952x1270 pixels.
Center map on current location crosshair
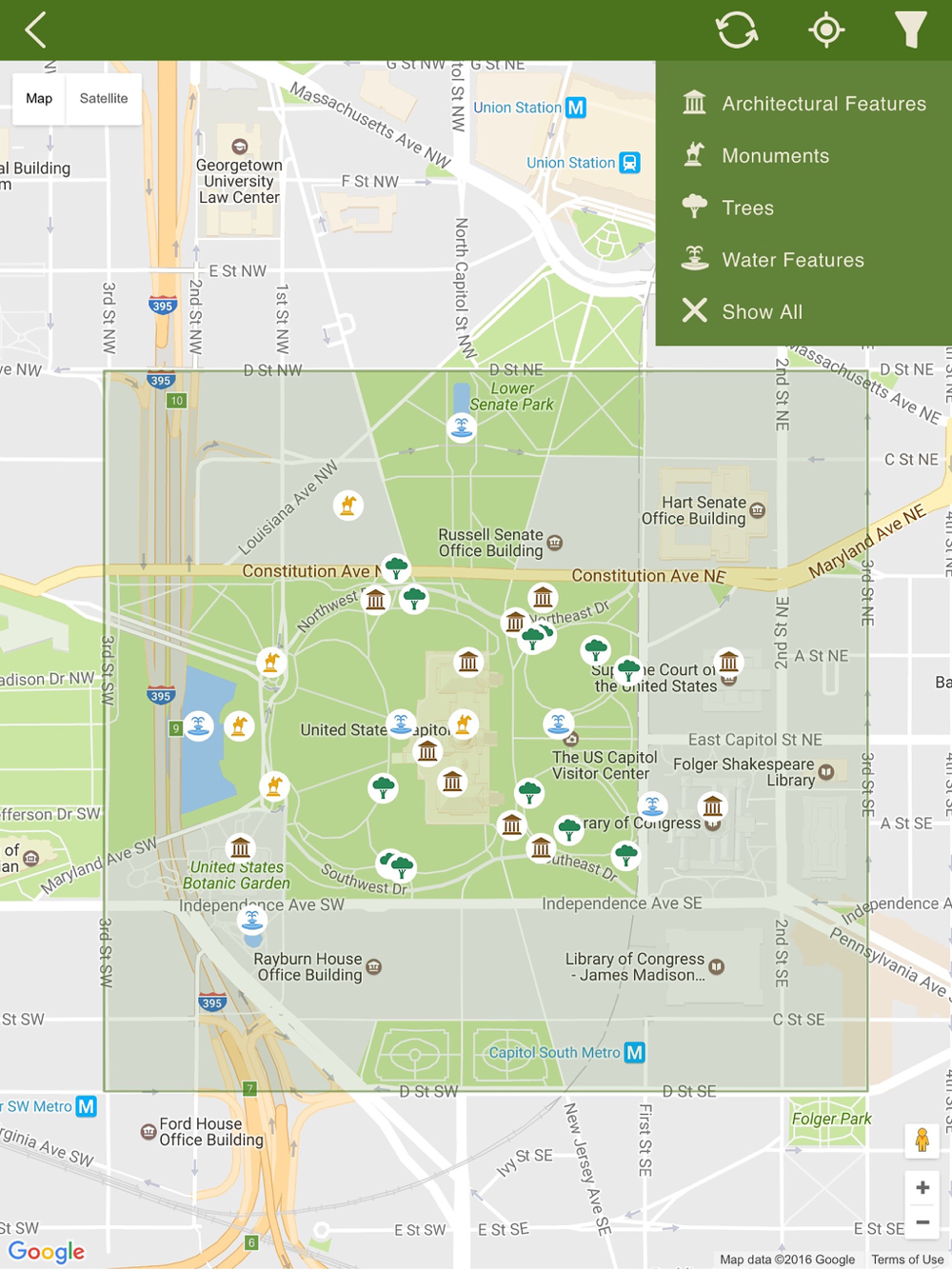(826, 30)
